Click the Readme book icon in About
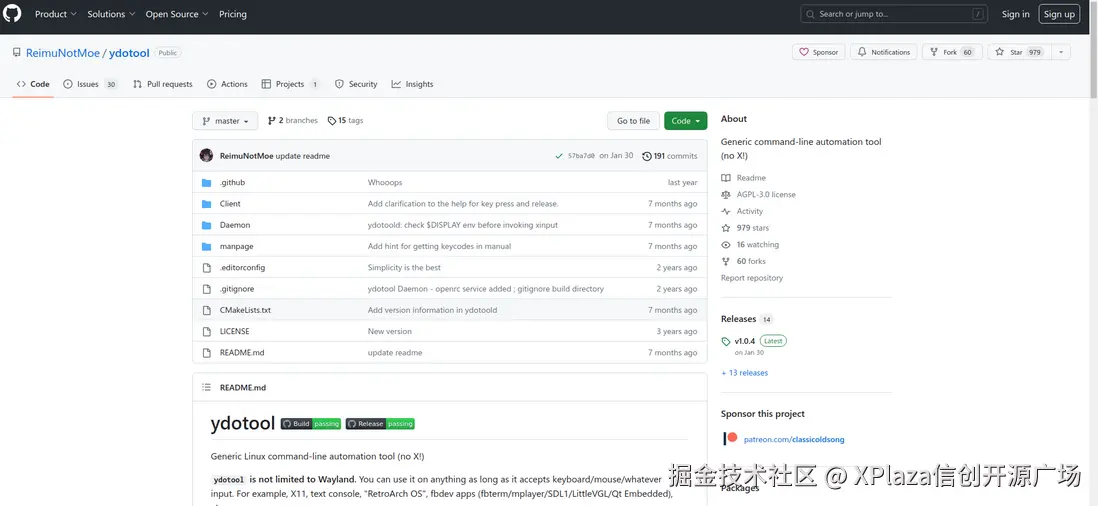 click(726, 178)
